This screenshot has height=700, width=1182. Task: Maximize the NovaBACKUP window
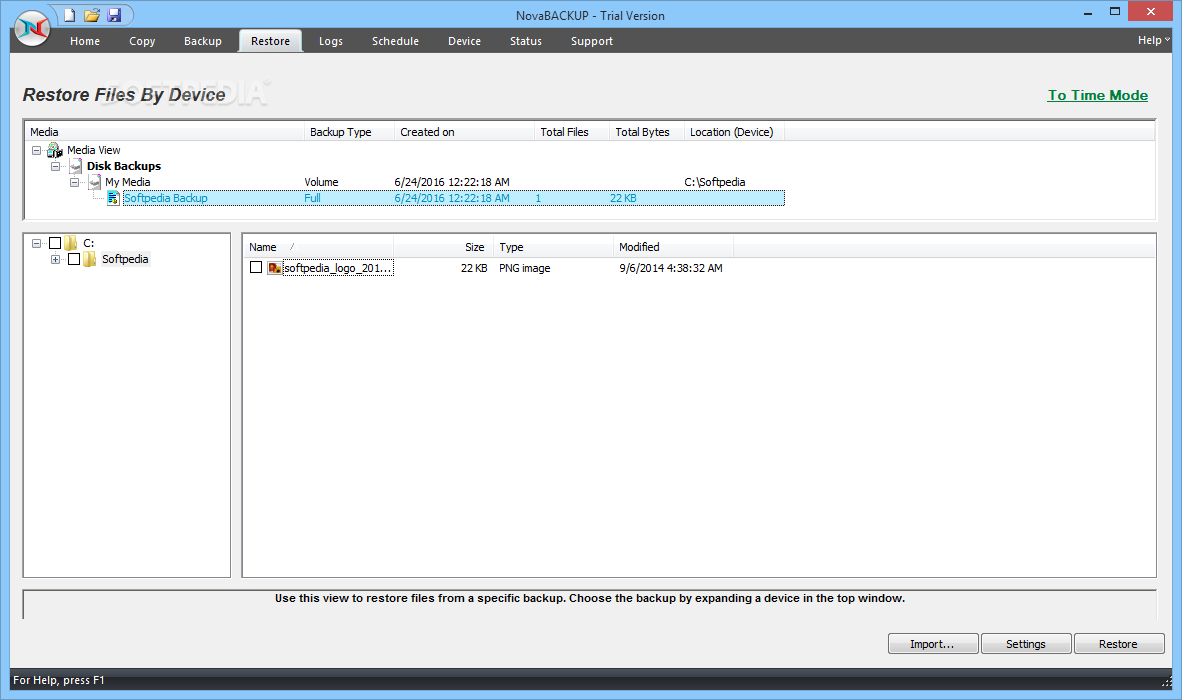[x=1115, y=11]
